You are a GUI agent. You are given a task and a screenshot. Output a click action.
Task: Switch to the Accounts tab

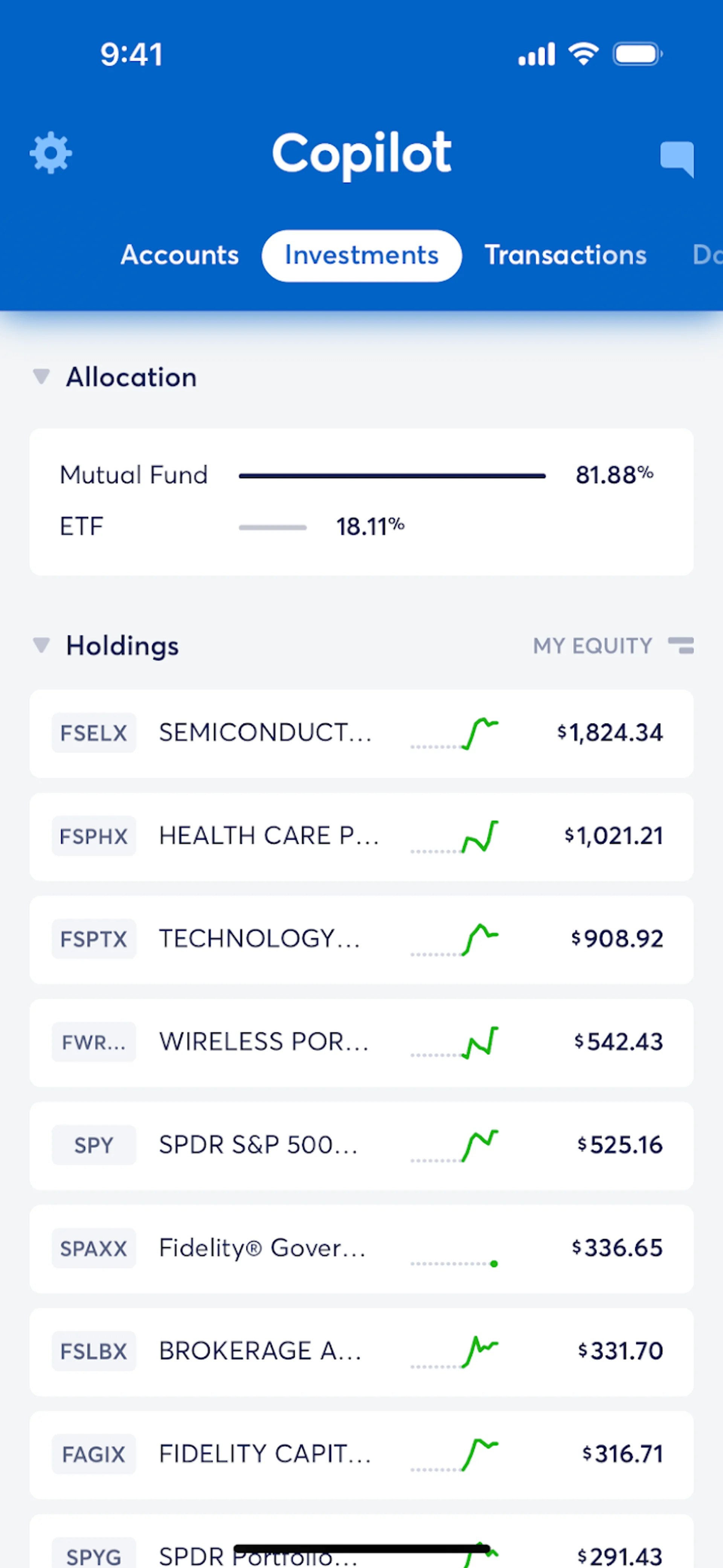tap(180, 255)
